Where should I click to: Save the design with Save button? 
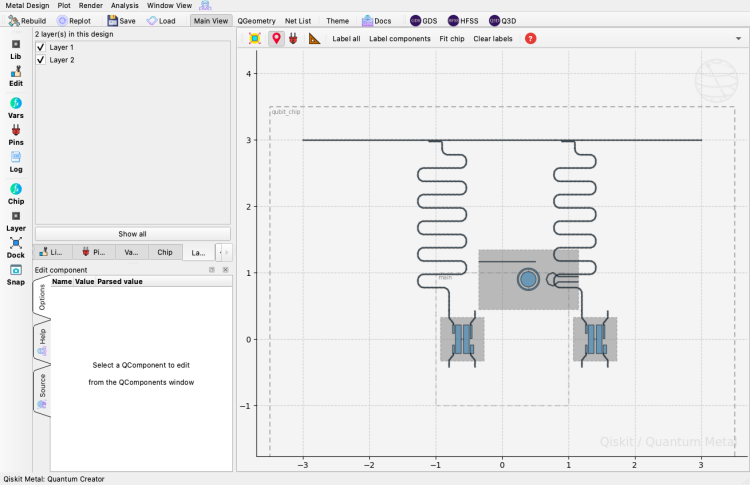click(x=121, y=21)
